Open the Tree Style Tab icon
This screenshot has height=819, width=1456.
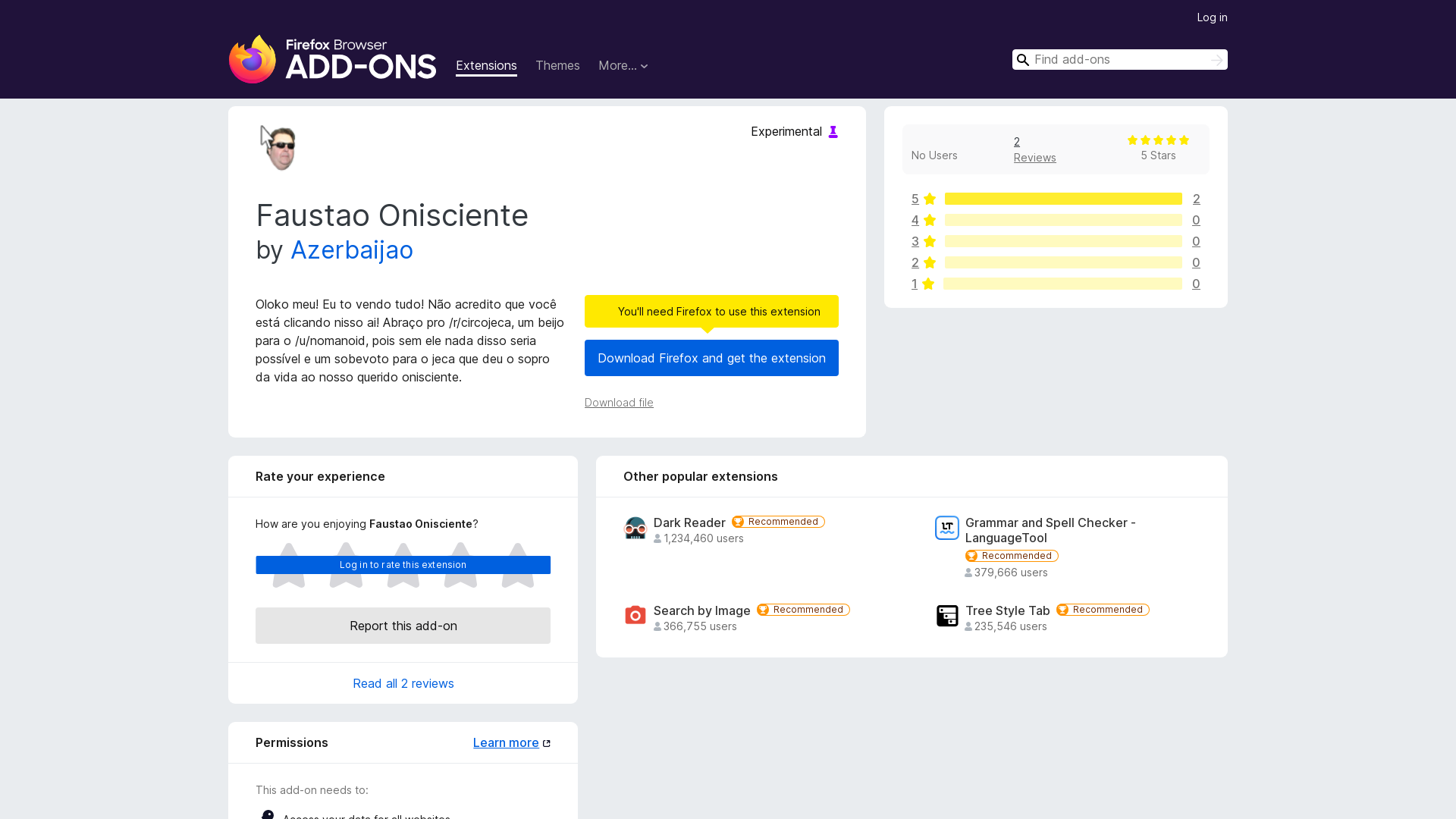coord(946,615)
